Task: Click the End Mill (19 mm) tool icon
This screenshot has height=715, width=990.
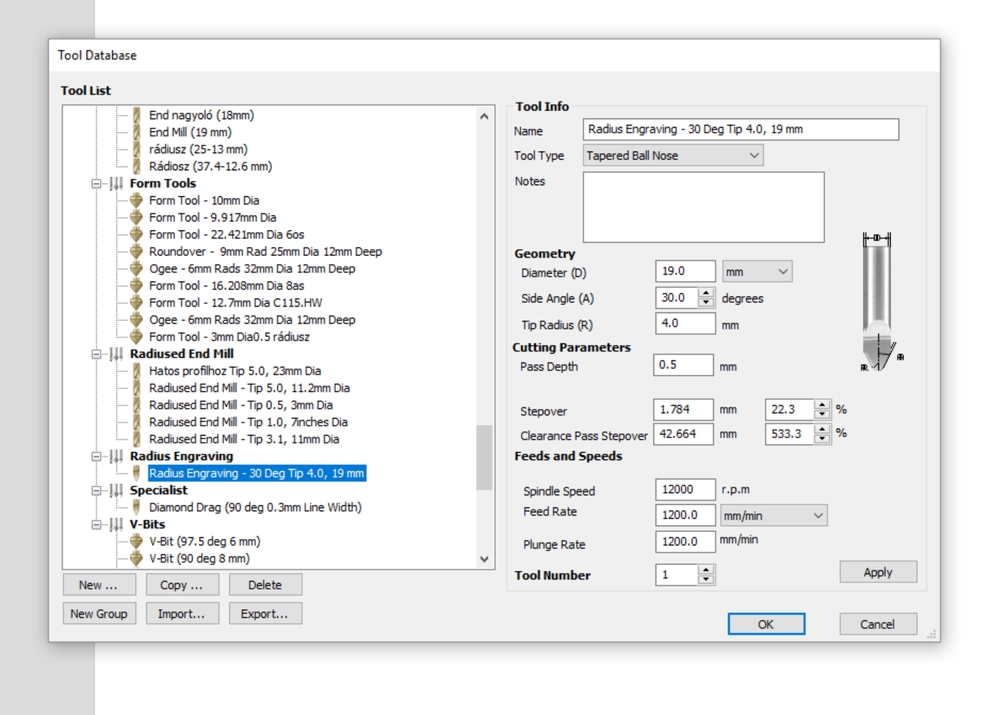Action: (137, 132)
